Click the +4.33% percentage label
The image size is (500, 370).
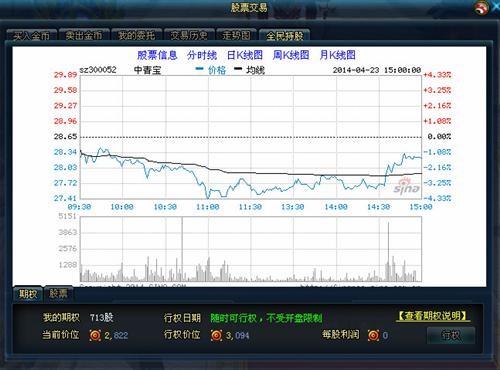pyautogui.click(x=437, y=75)
